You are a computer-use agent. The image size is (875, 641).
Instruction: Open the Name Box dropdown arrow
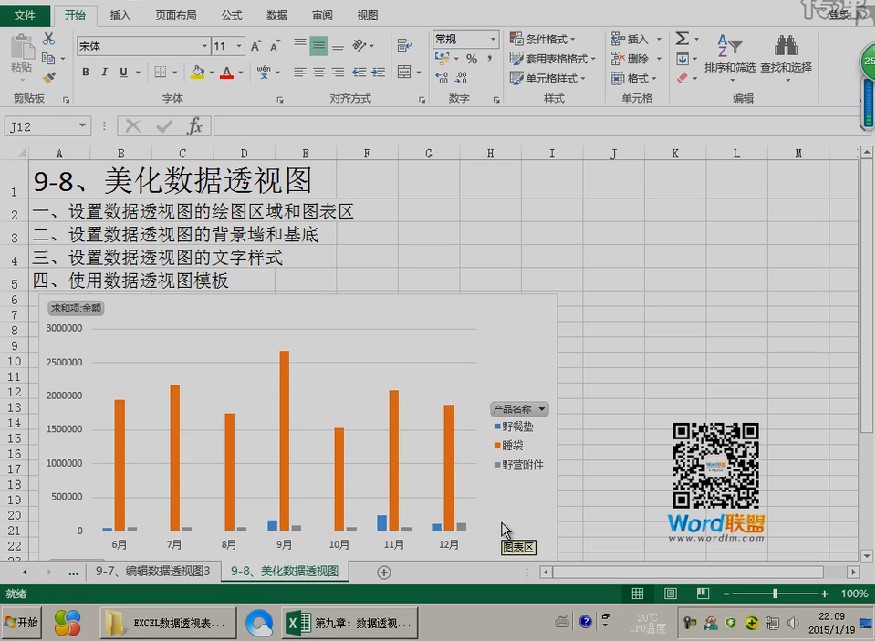[82, 126]
